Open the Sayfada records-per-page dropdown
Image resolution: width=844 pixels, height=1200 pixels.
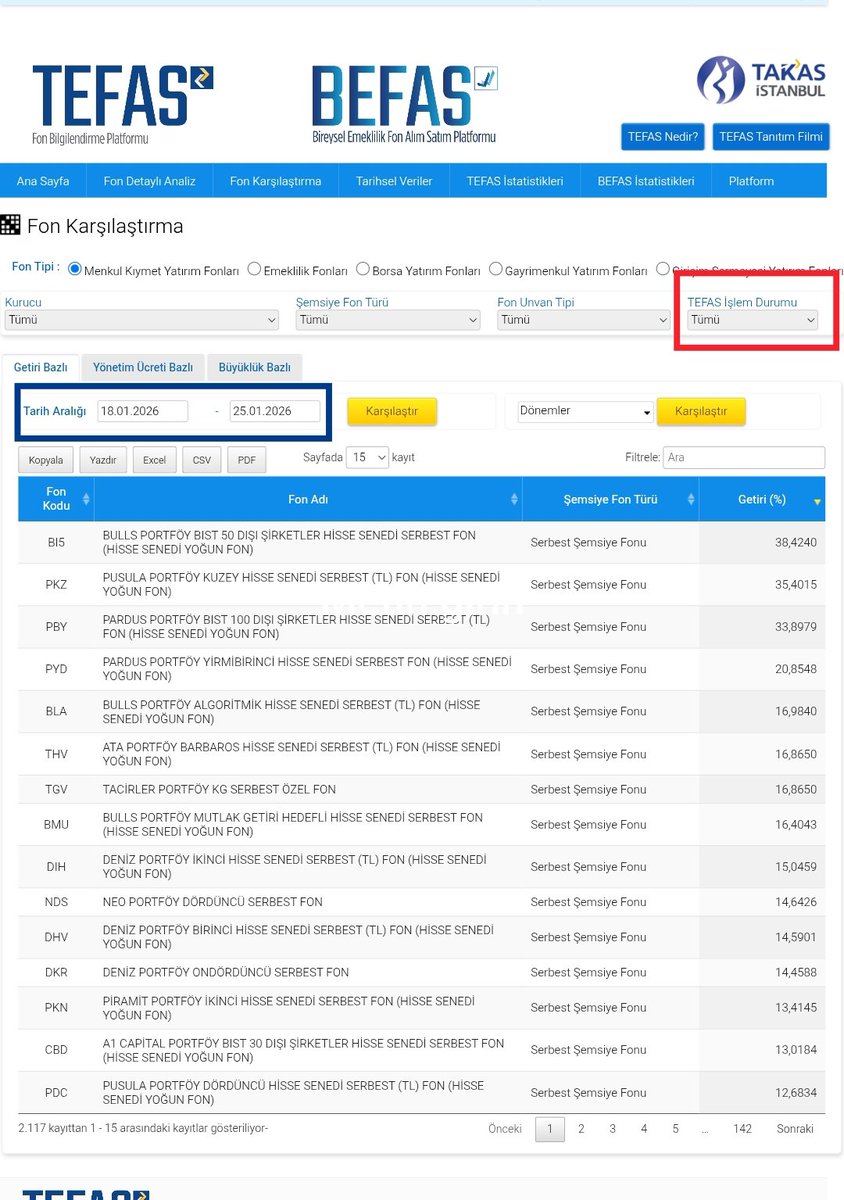tap(367, 457)
